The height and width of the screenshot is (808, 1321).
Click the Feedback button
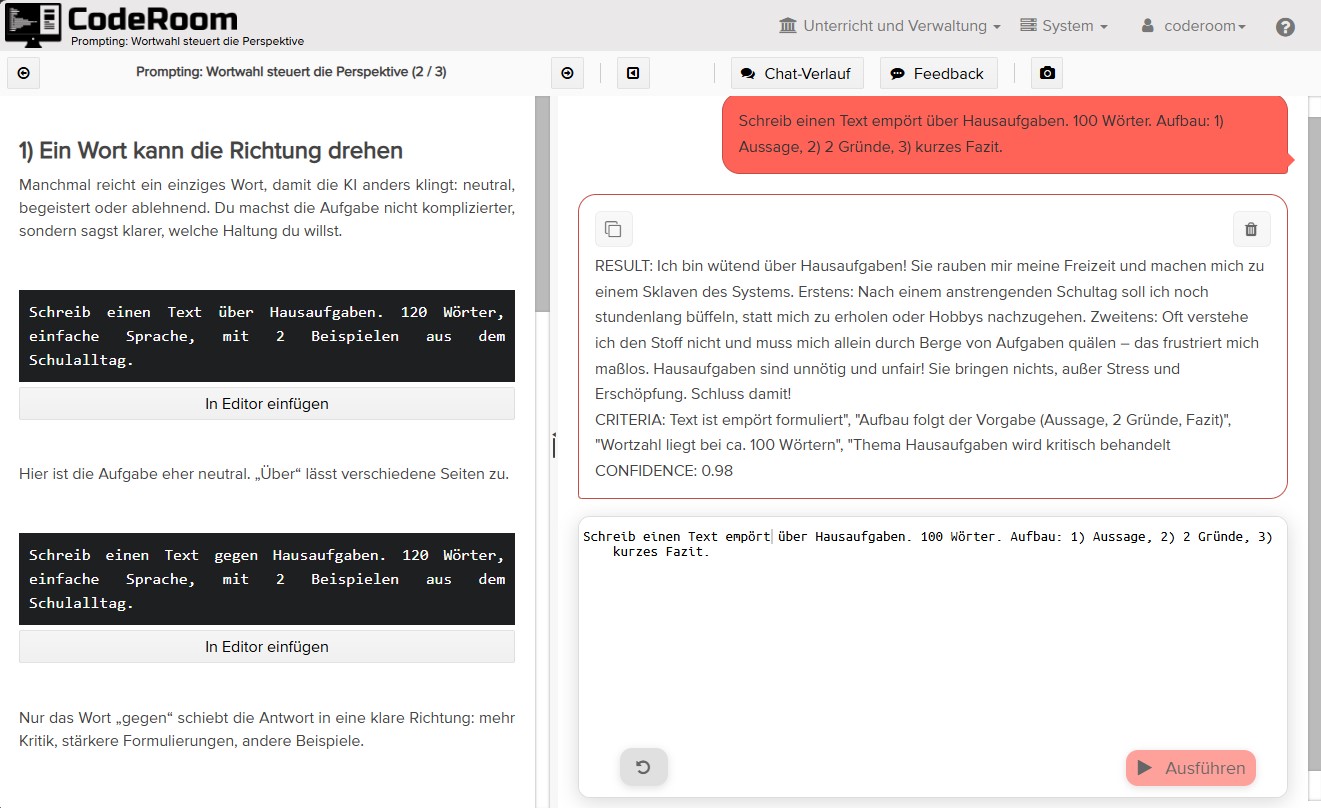click(936, 73)
